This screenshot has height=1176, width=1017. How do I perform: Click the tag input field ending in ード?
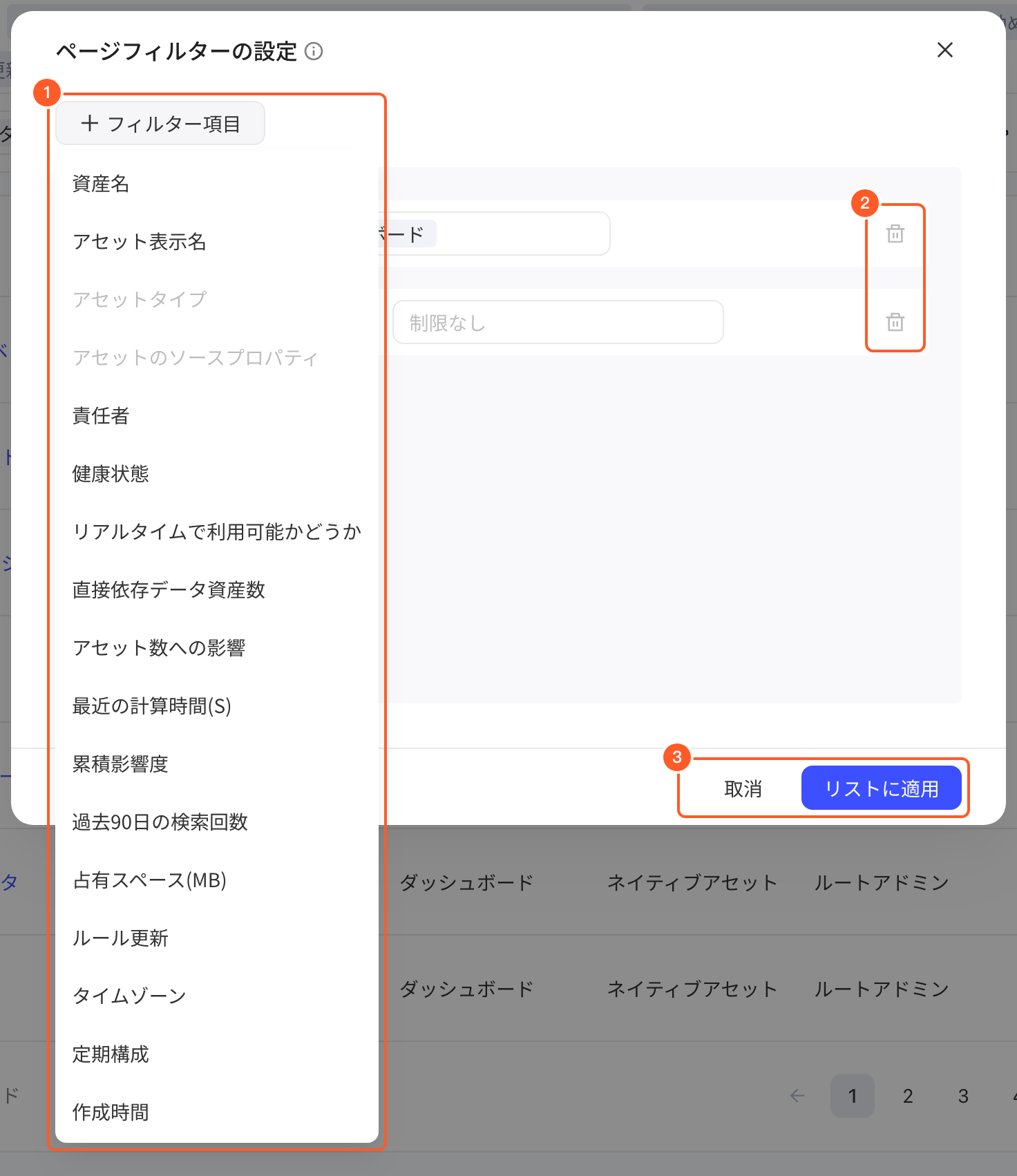[x=495, y=234]
